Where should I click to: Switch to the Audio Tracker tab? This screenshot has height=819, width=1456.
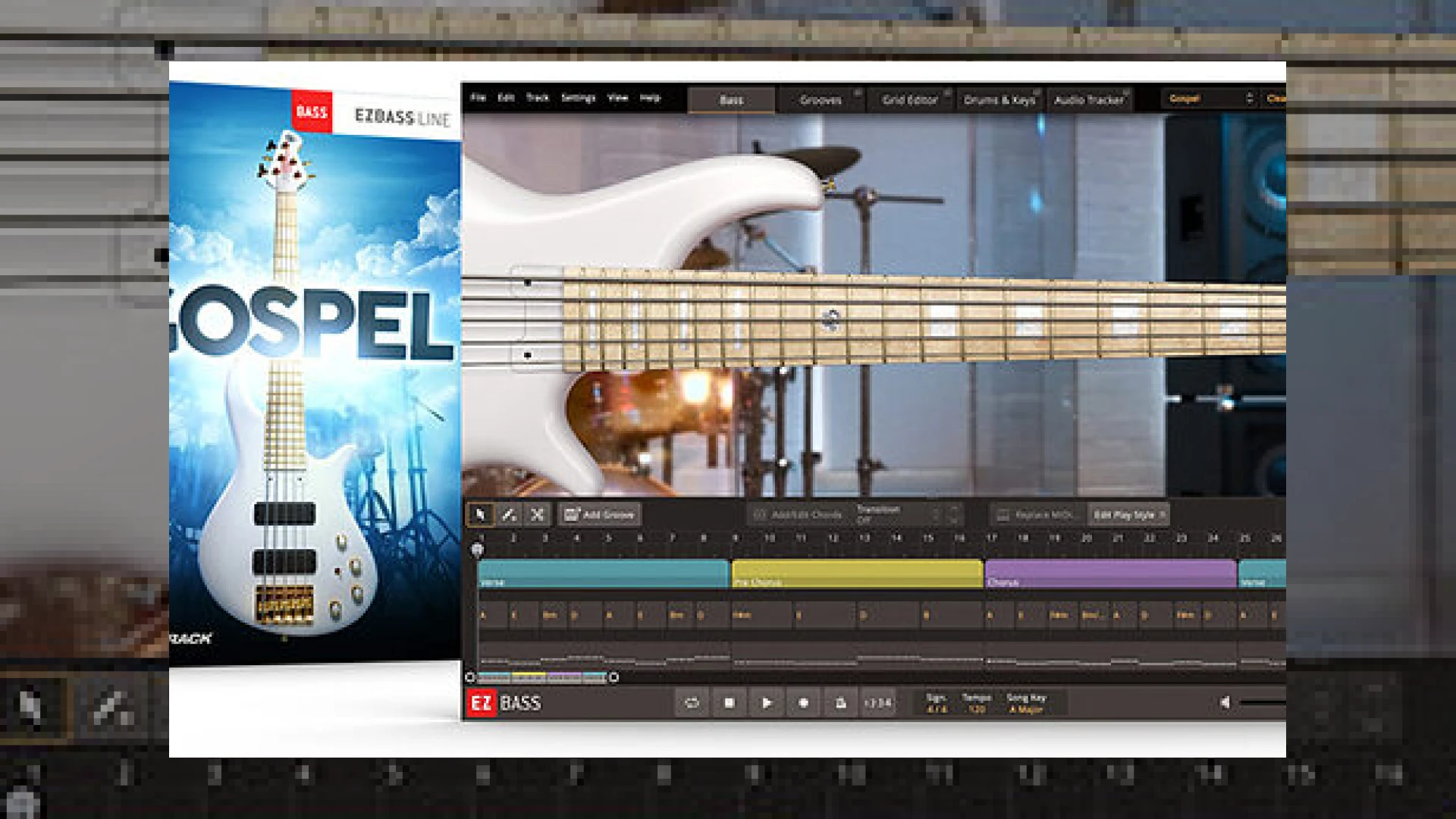pos(1089,100)
